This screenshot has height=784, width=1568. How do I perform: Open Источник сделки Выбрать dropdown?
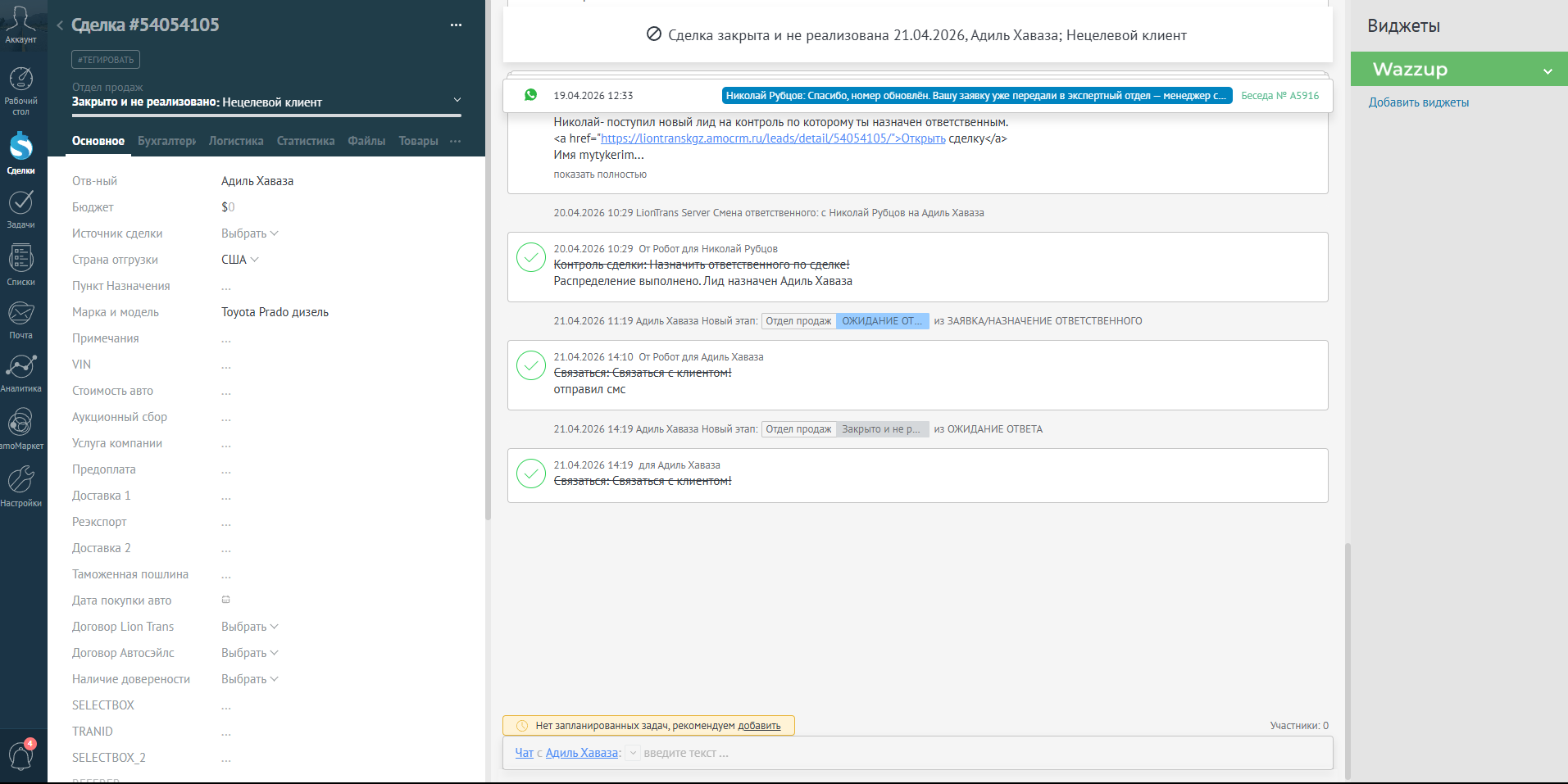coord(250,233)
